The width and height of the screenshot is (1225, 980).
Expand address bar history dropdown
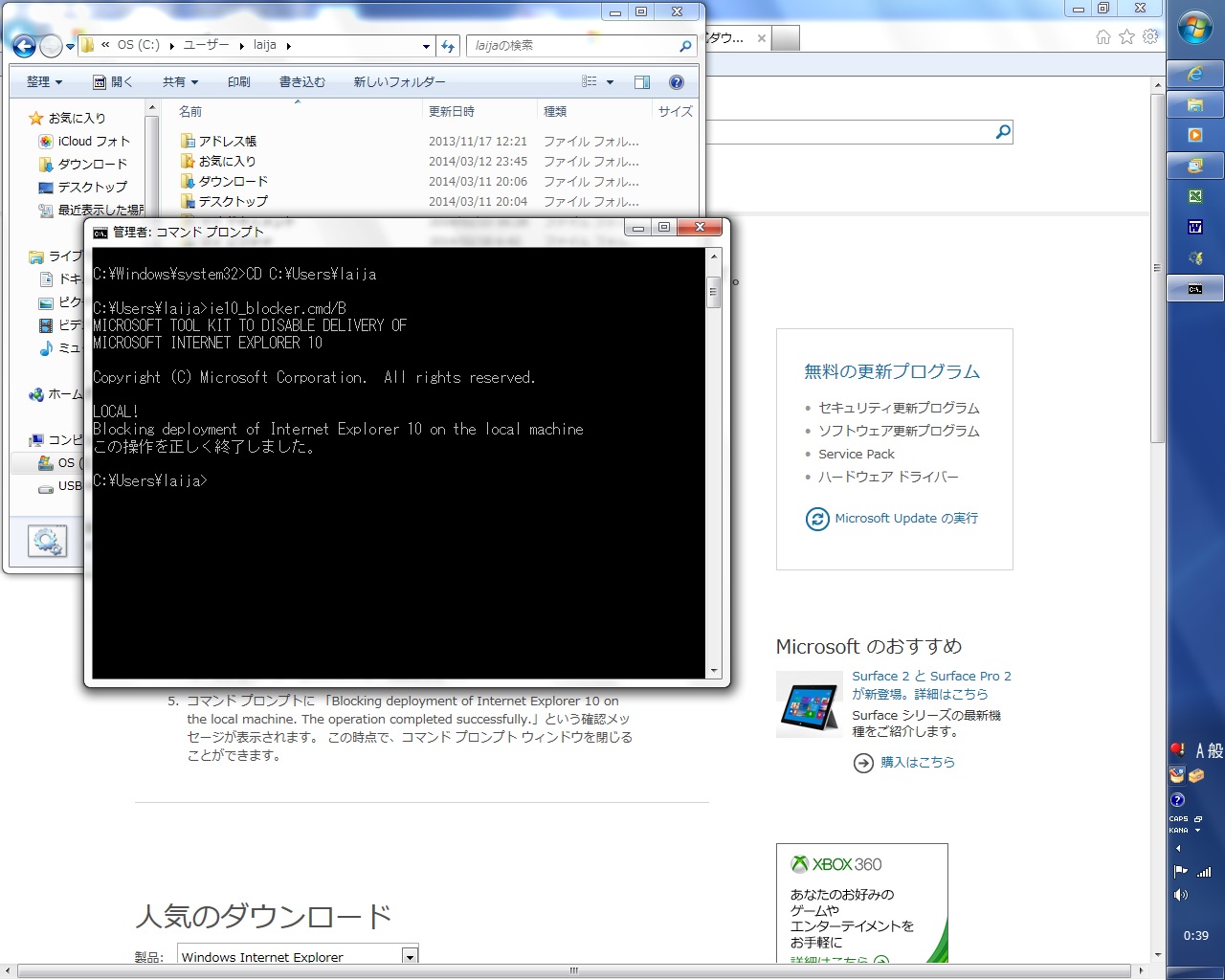(426, 46)
